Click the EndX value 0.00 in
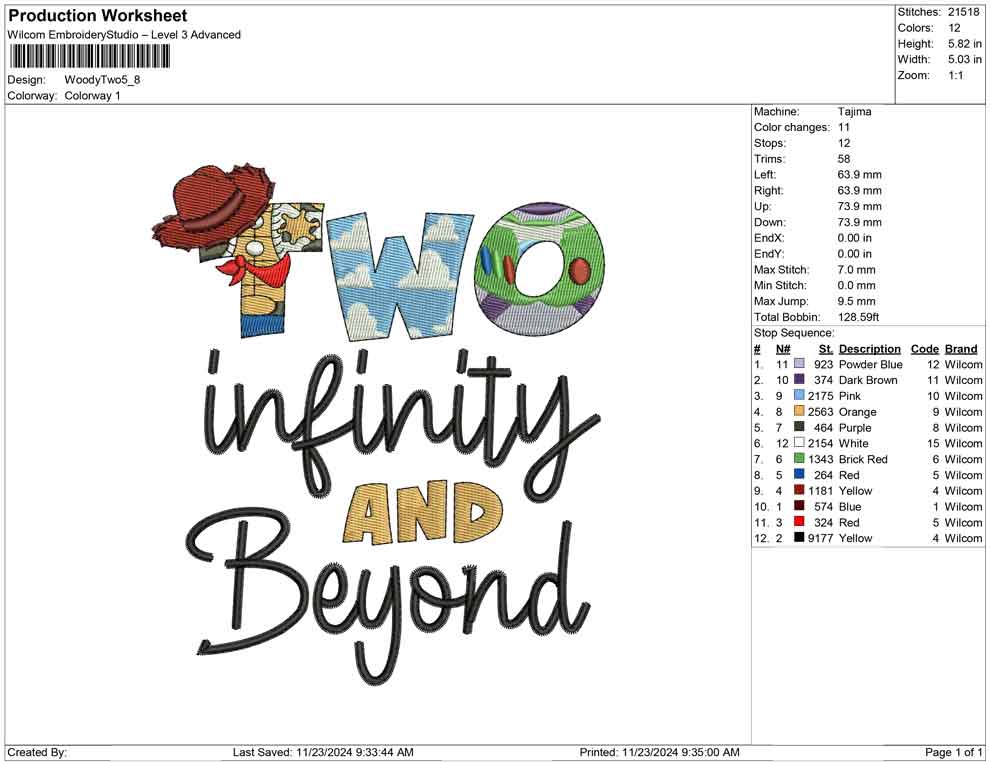Screen dimensions: 990x762 click(x=854, y=238)
